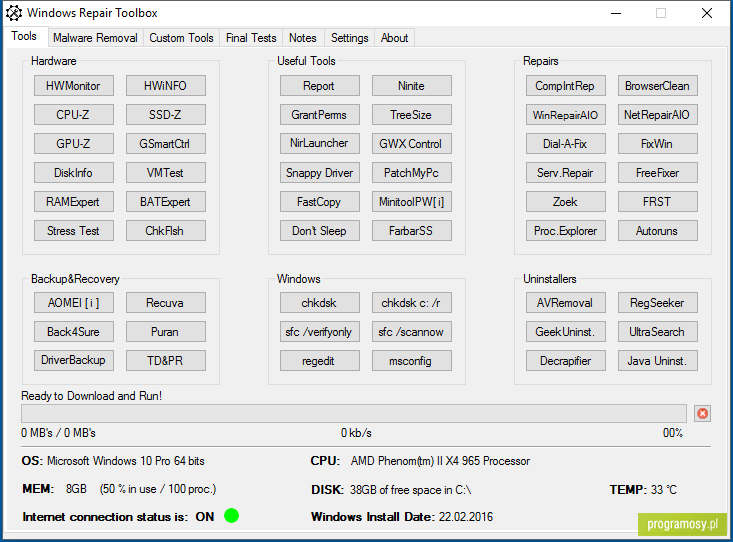Open MinitoolPW[i] partition tool
Viewport: 733px width, 542px height.
pyautogui.click(x=412, y=202)
